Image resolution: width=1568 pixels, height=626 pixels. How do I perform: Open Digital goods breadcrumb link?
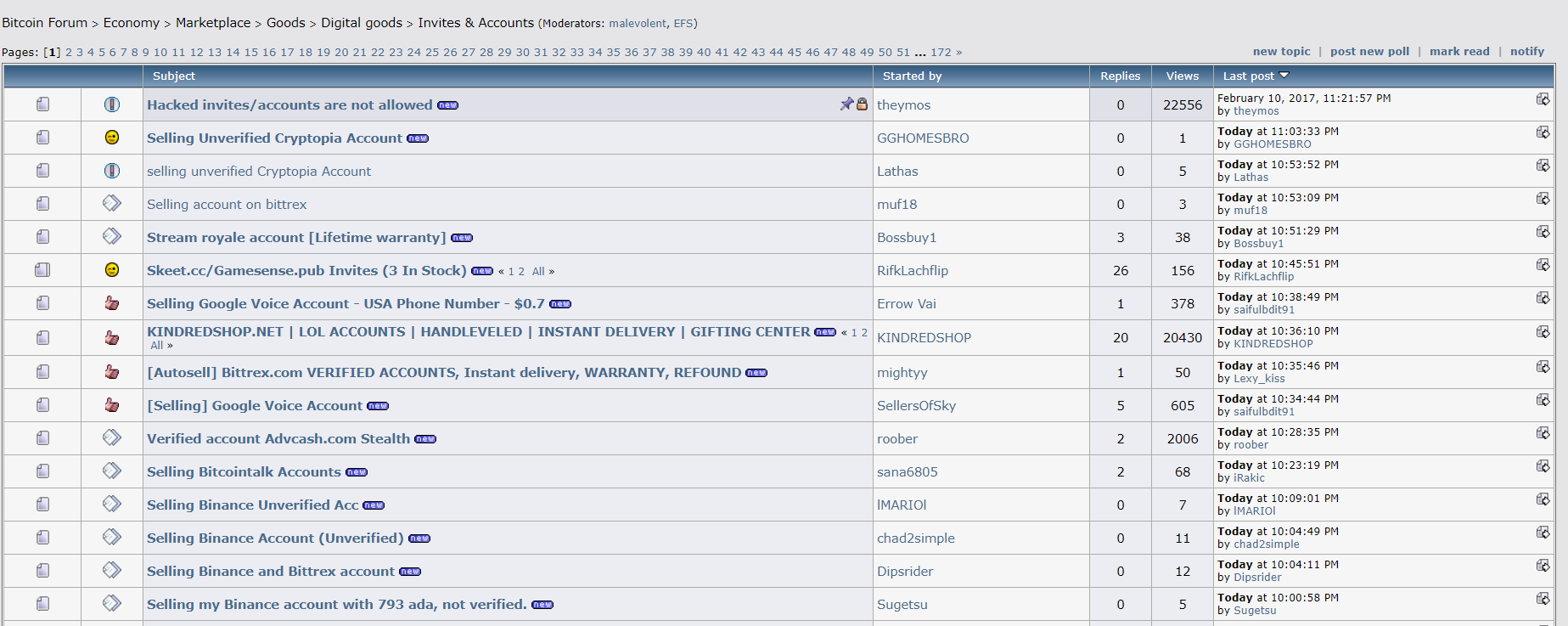coord(362,23)
